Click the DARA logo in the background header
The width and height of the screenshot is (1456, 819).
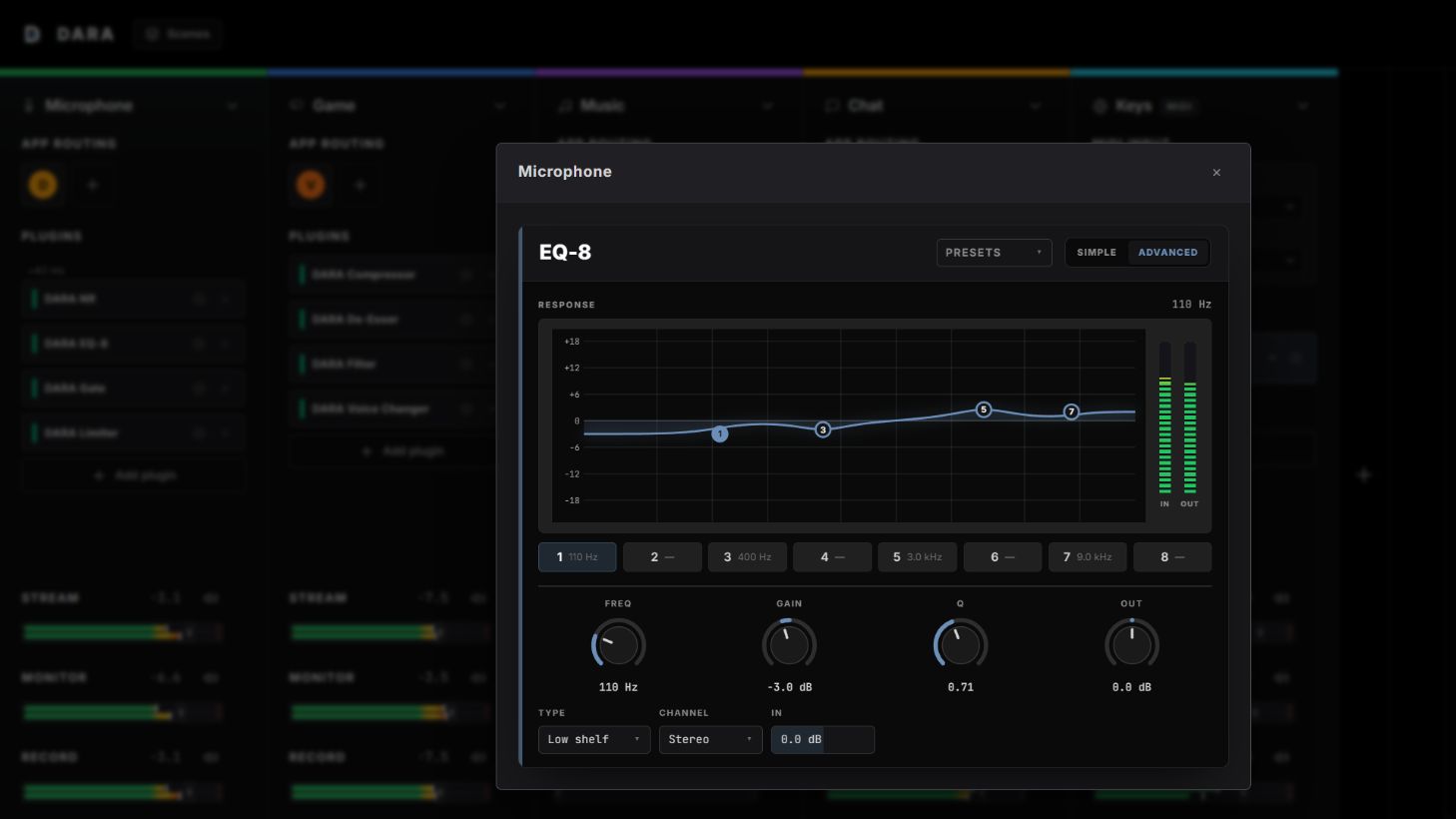click(69, 34)
